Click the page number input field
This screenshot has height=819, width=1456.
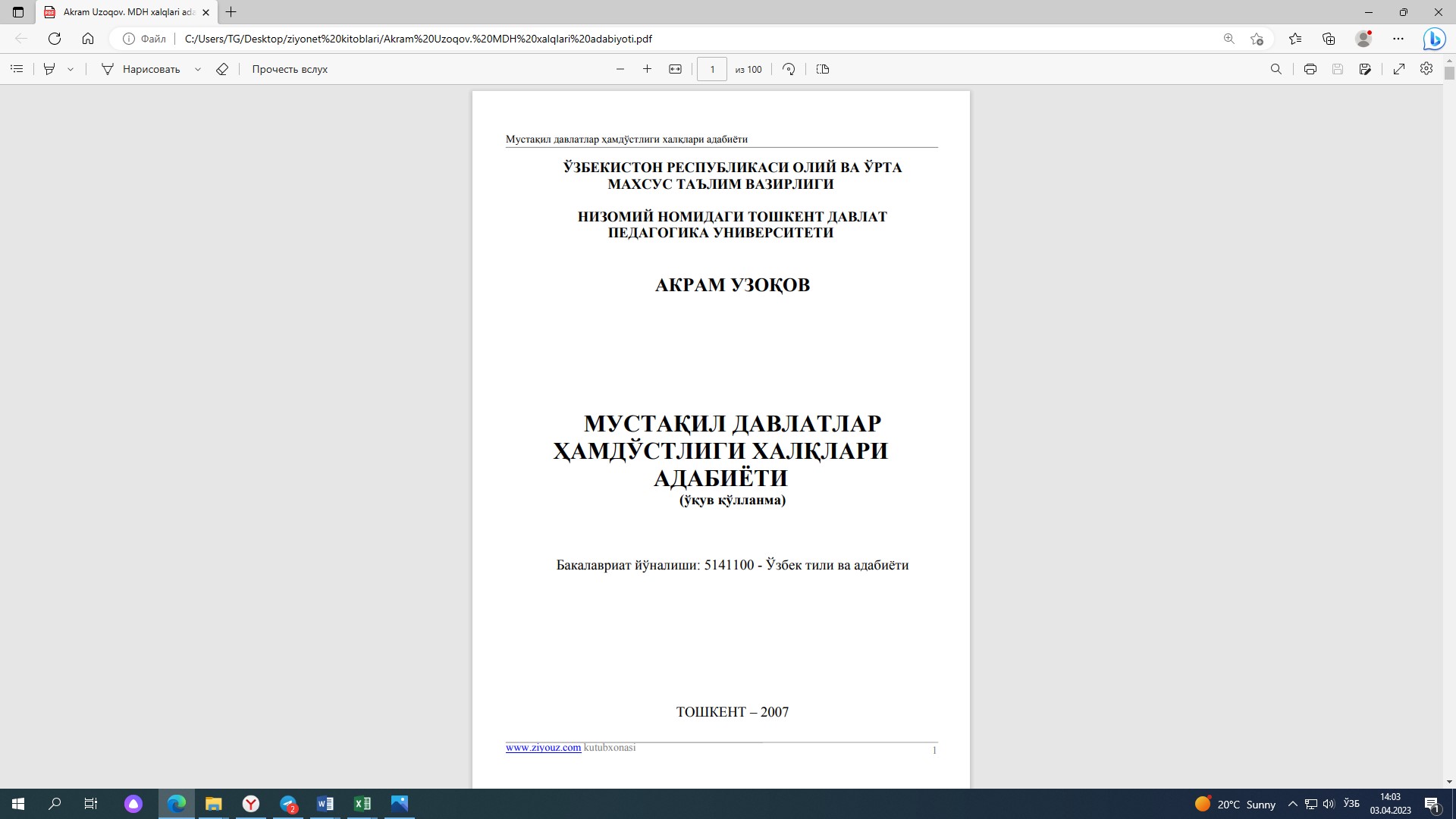711,69
